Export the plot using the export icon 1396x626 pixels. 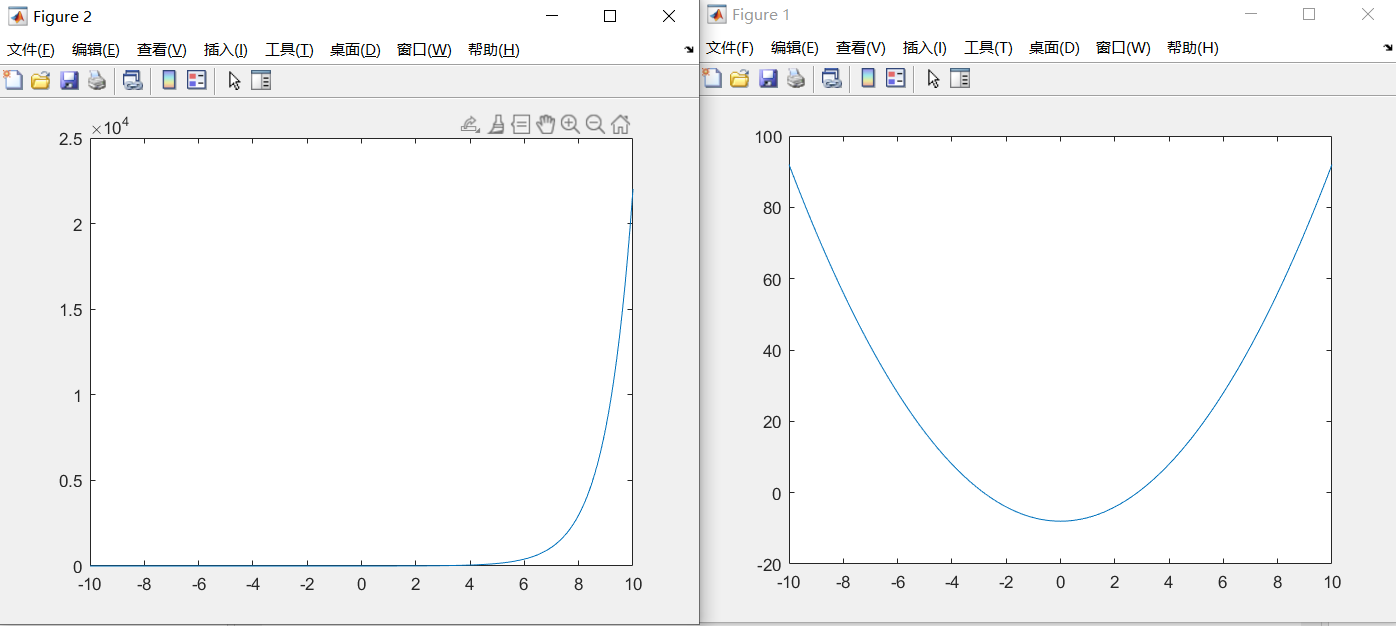tap(470, 124)
